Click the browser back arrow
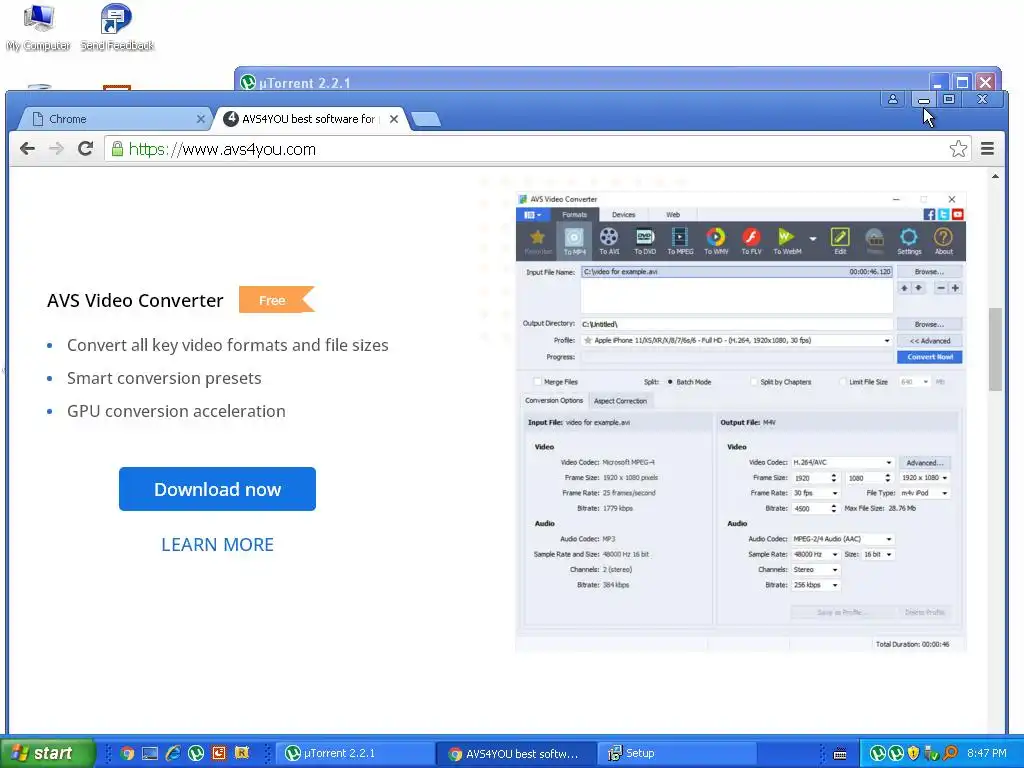 coord(27,149)
